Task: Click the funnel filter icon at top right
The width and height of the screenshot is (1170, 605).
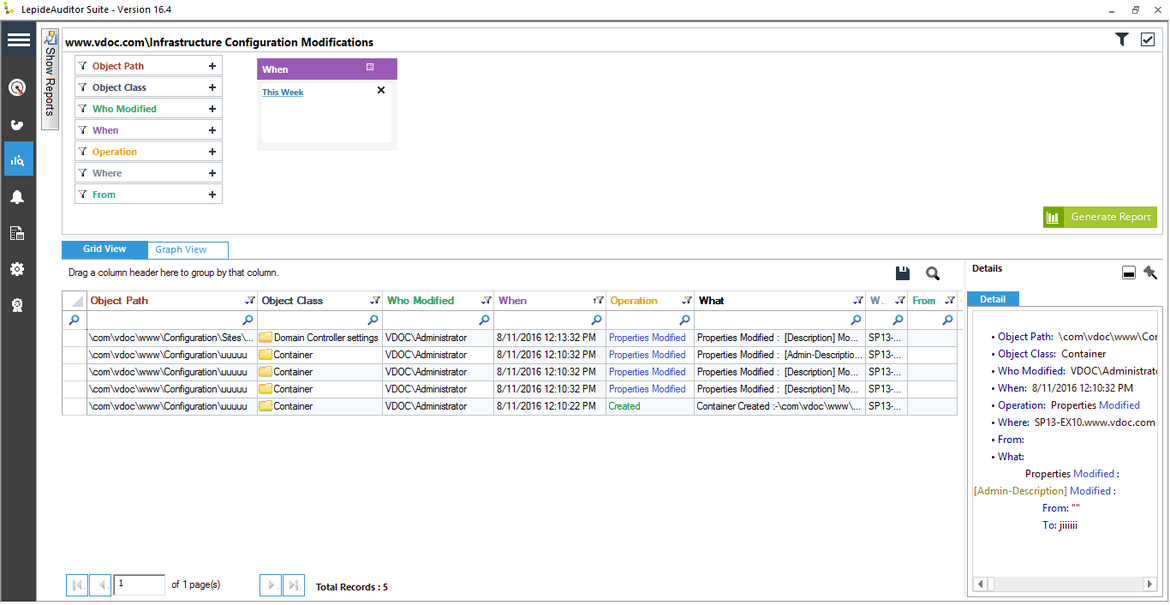Action: (1121, 40)
